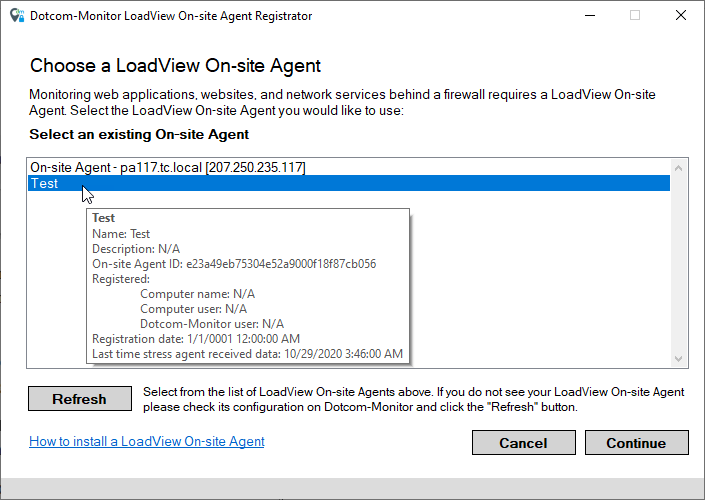Click the agent list scroll down arrow
Image resolution: width=705 pixels, height=500 pixels.
pos(679,359)
